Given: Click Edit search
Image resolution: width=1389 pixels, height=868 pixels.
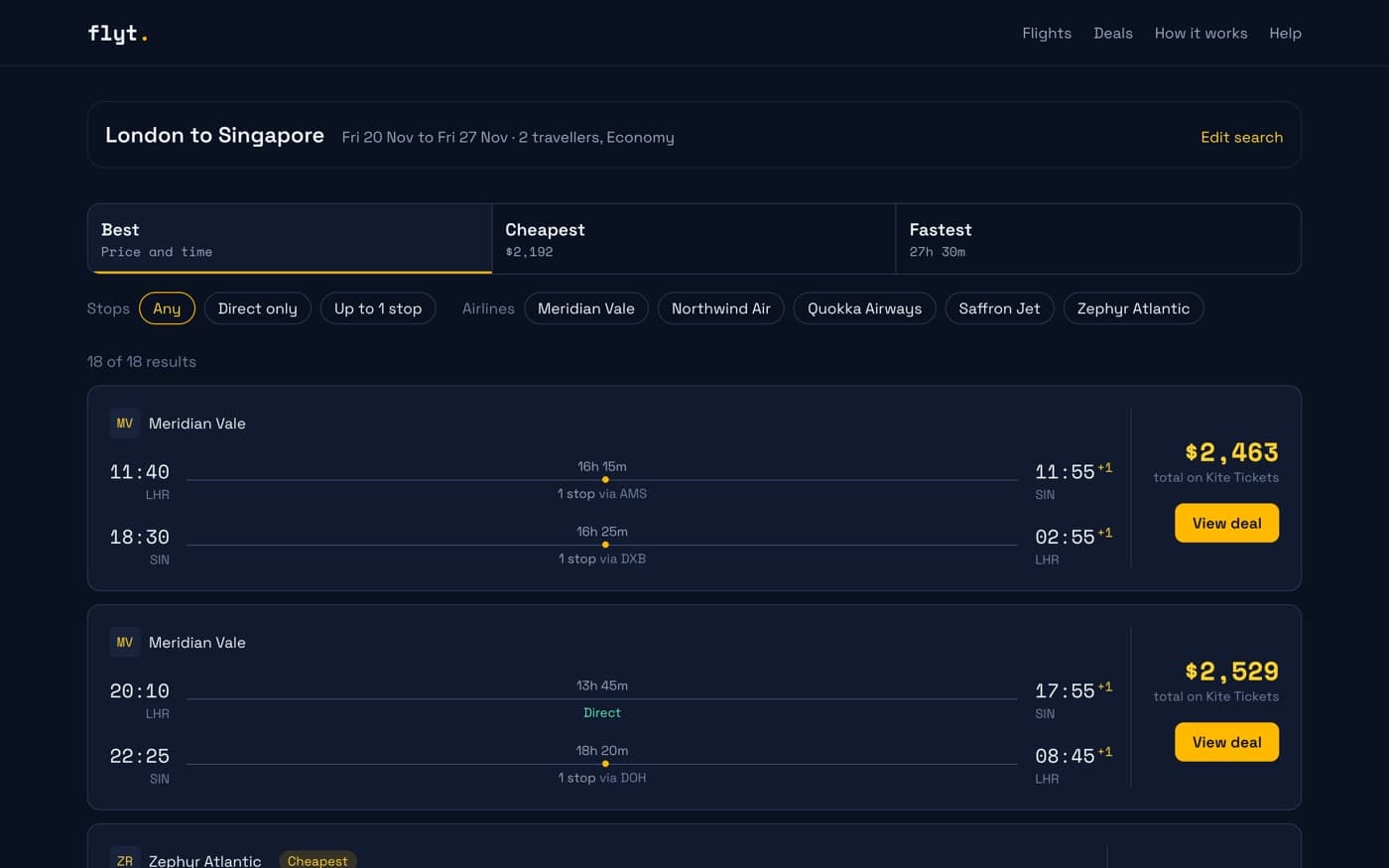Looking at the screenshot, I should pyautogui.click(x=1241, y=137).
